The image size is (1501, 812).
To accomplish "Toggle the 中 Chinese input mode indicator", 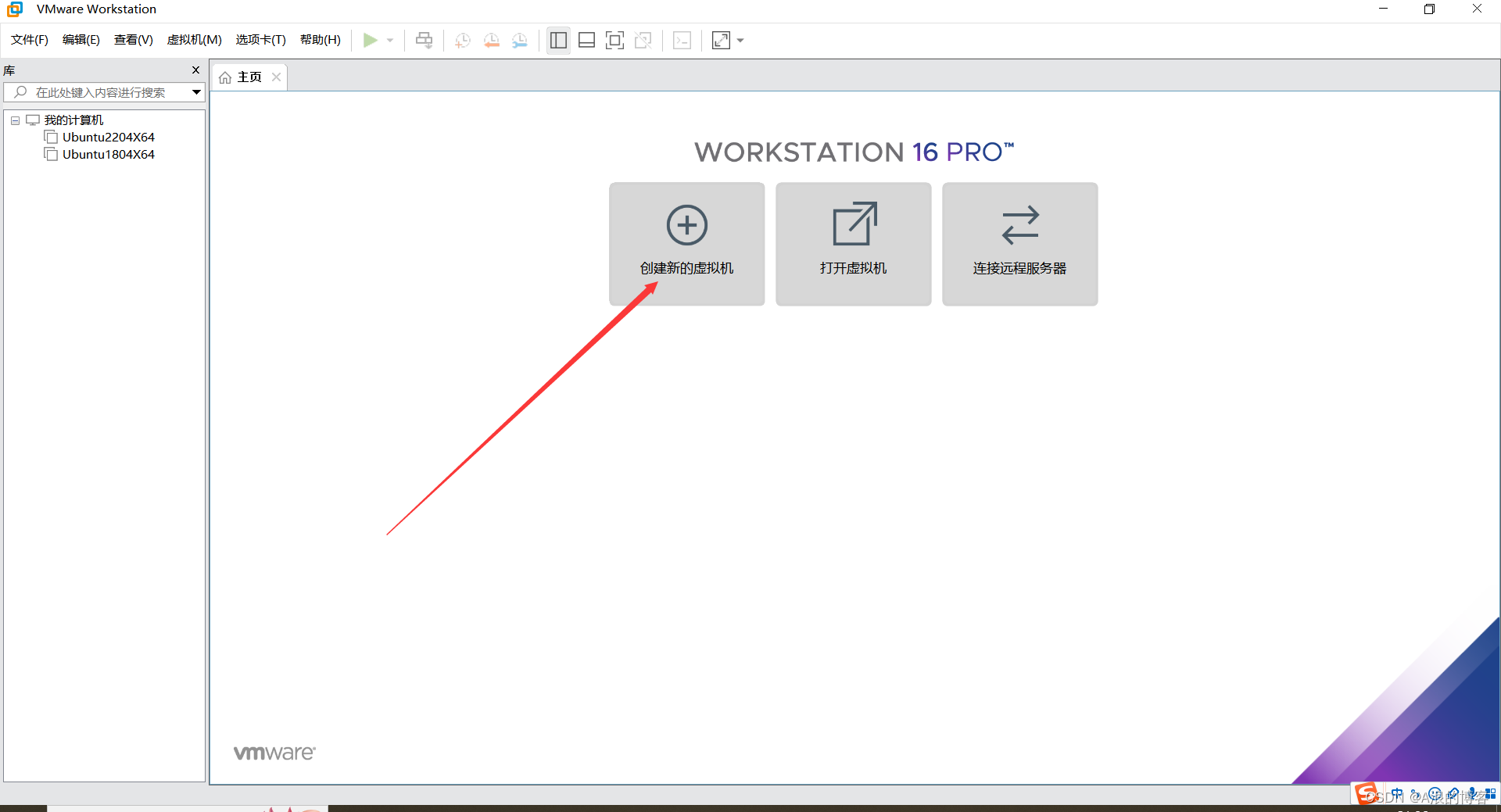I will point(1397,794).
